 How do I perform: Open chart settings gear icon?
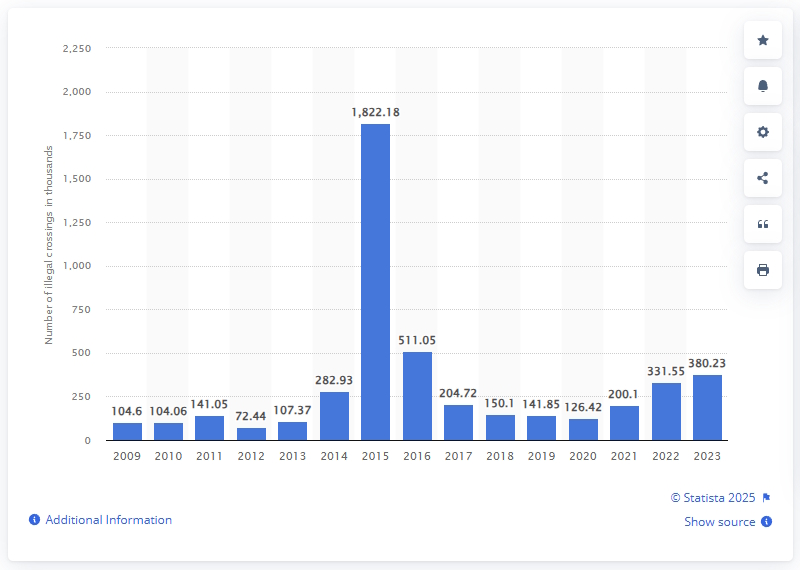pos(763,132)
